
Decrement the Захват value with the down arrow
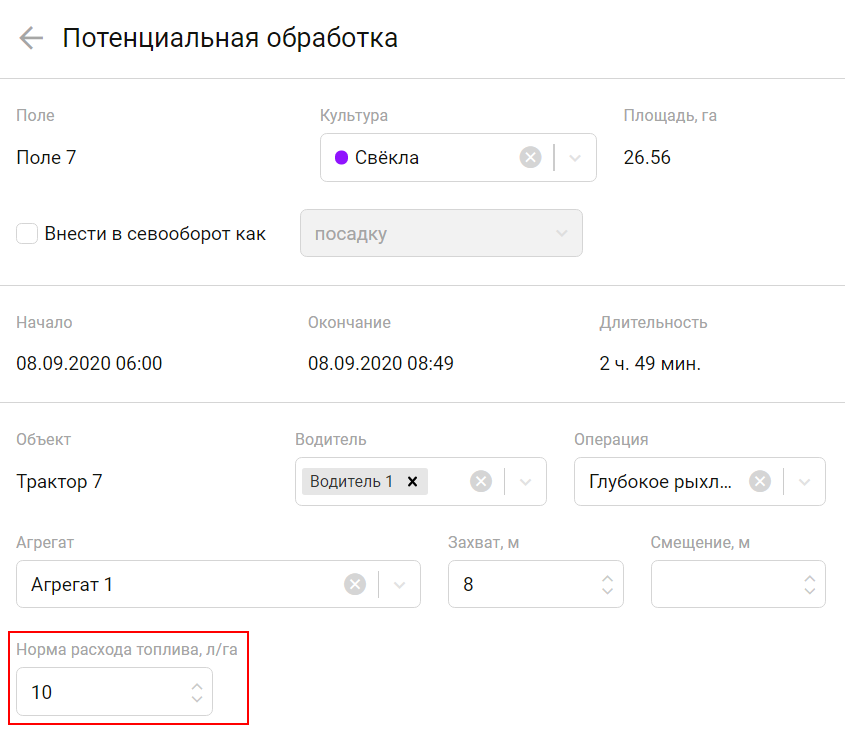pyautogui.click(x=607, y=590)
